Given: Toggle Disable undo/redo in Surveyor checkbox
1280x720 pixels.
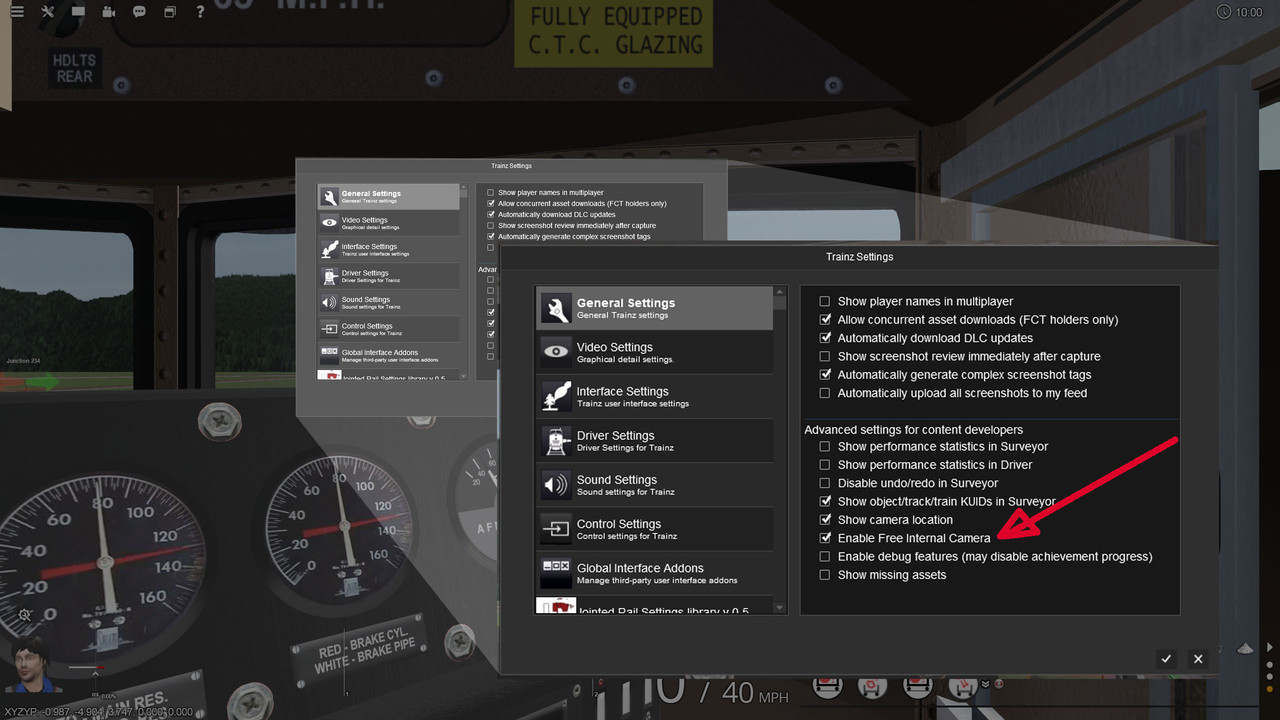Looking at the screenshot, I should point(825,483).
